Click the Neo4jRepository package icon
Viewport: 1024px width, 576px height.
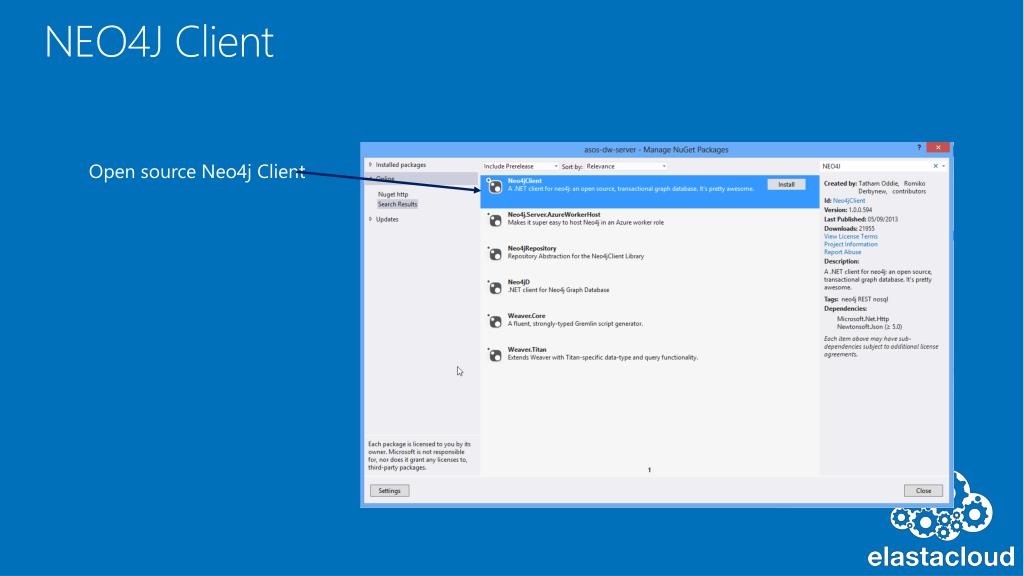point(496,255)
